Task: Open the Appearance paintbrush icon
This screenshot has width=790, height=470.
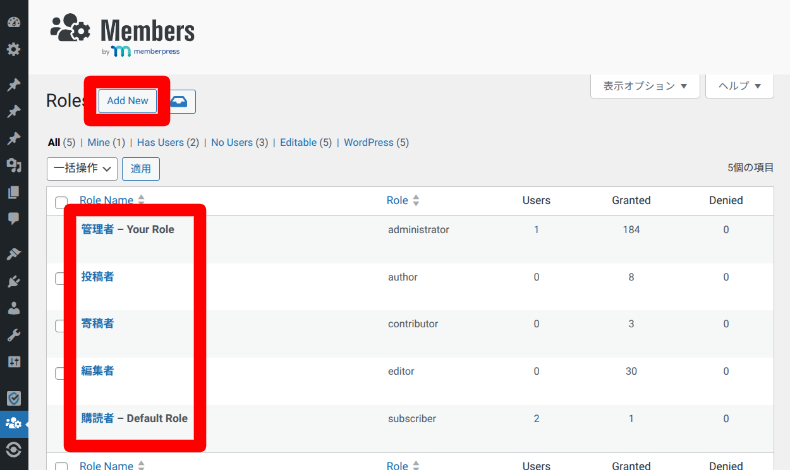Action: tap(14, 254)
